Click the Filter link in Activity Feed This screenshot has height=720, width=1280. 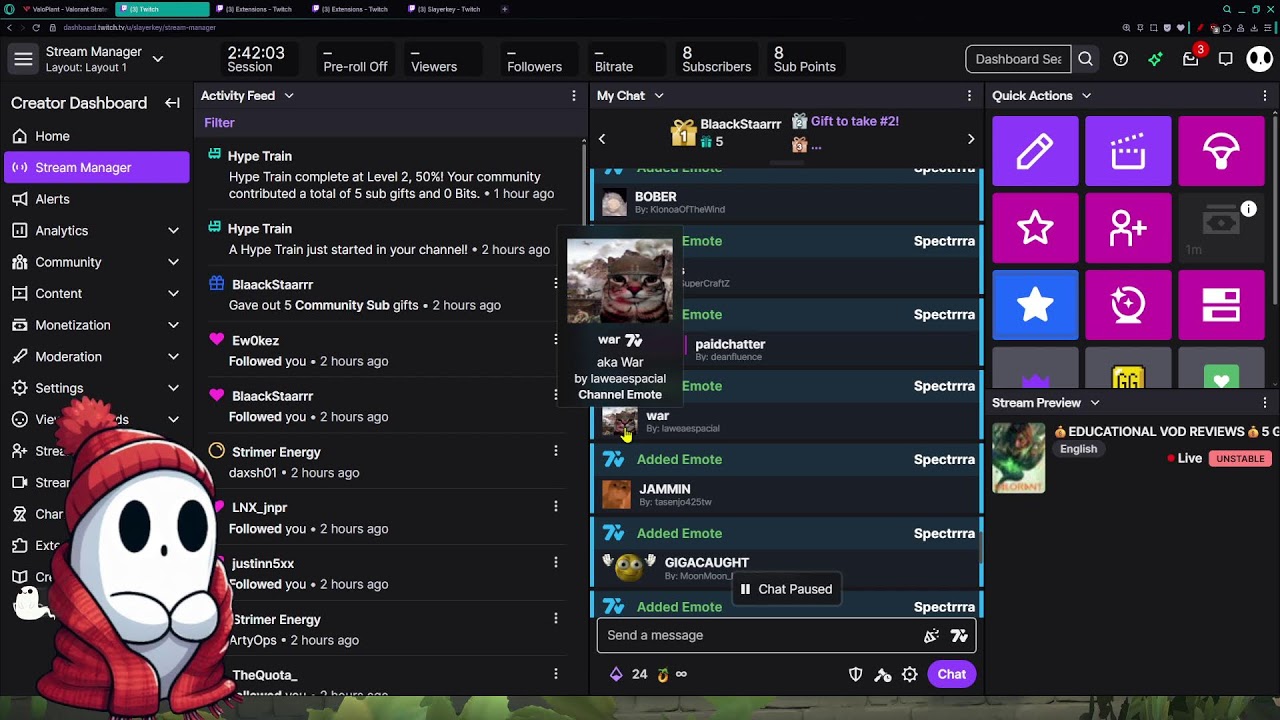(x=219, y=123)
